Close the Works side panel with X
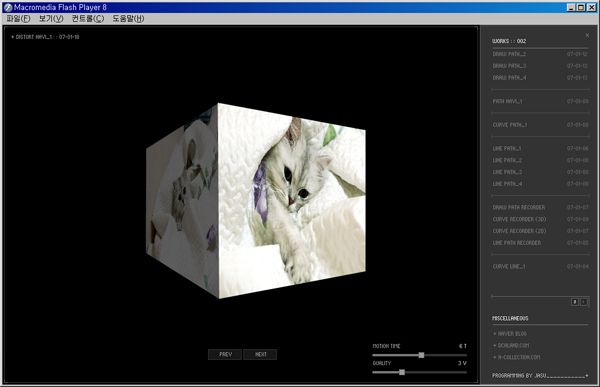The image size is (600, 387). pos(587,35)
